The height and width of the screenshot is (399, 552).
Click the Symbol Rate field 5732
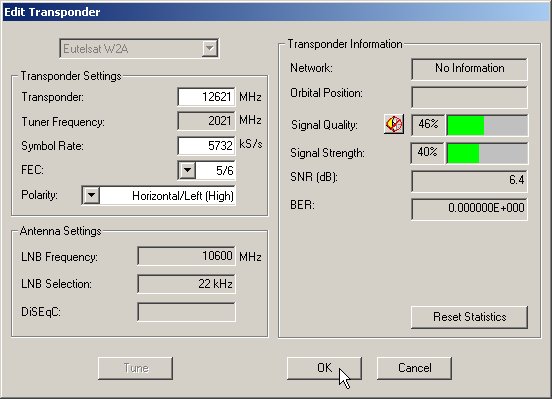point(206,145)
